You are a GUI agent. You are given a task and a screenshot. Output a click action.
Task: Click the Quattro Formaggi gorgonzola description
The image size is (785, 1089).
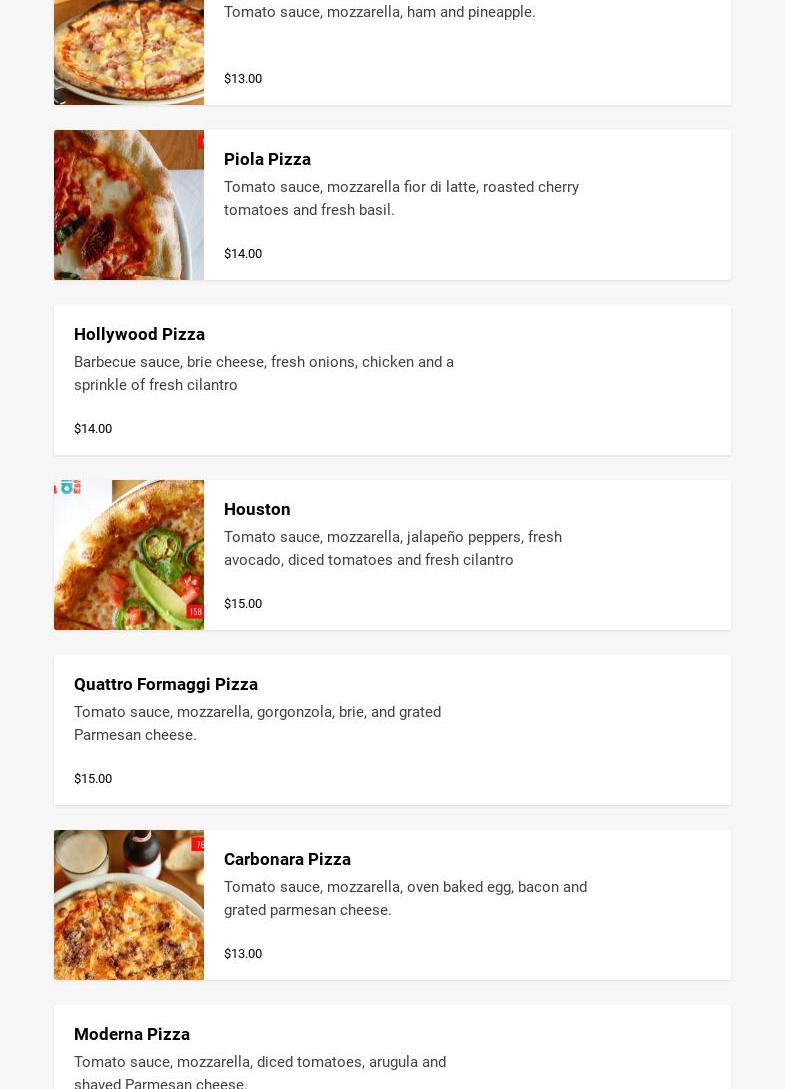(x=257, y=723)
